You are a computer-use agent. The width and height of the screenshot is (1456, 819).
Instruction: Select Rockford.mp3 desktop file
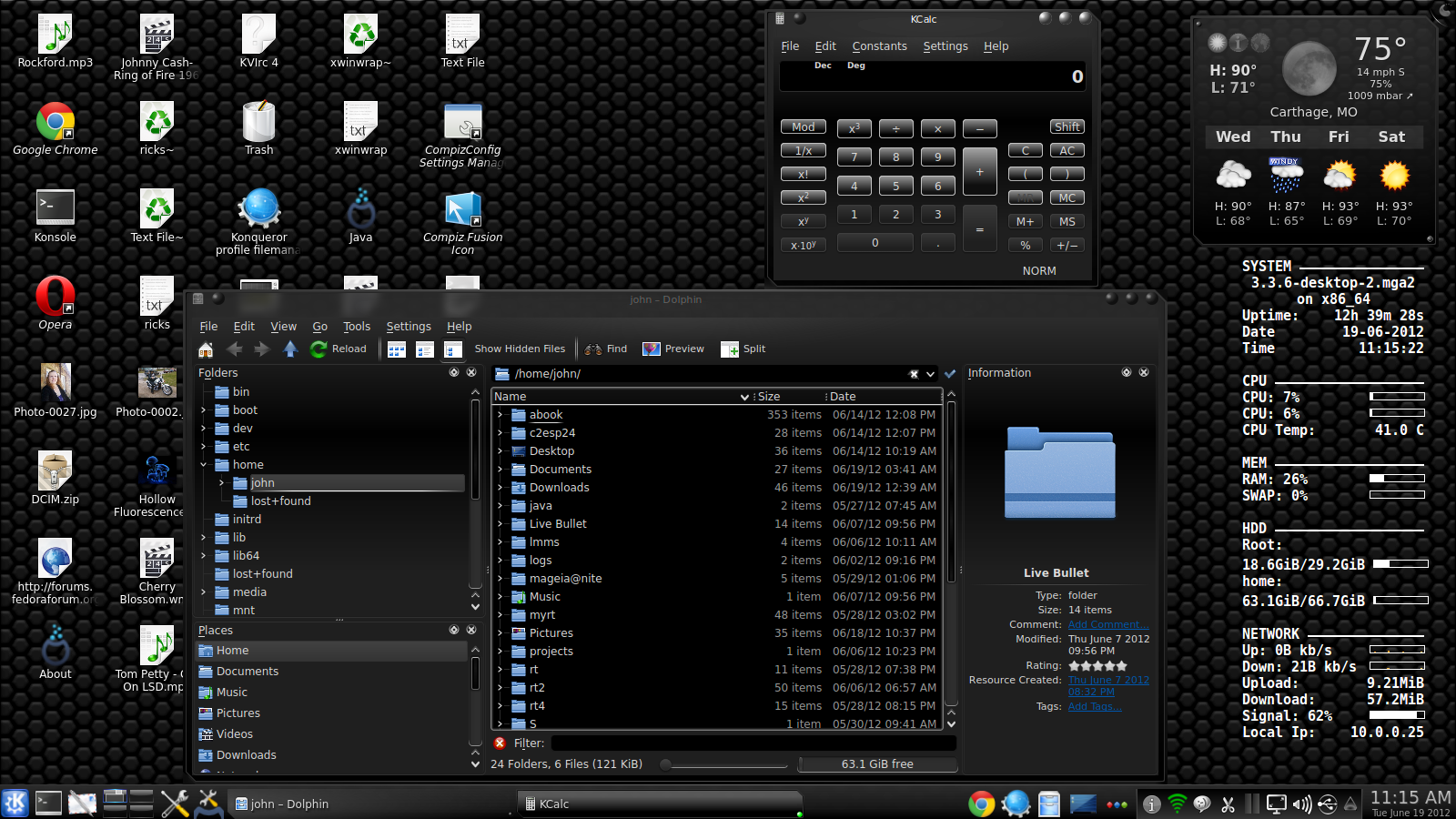point(56,42)
